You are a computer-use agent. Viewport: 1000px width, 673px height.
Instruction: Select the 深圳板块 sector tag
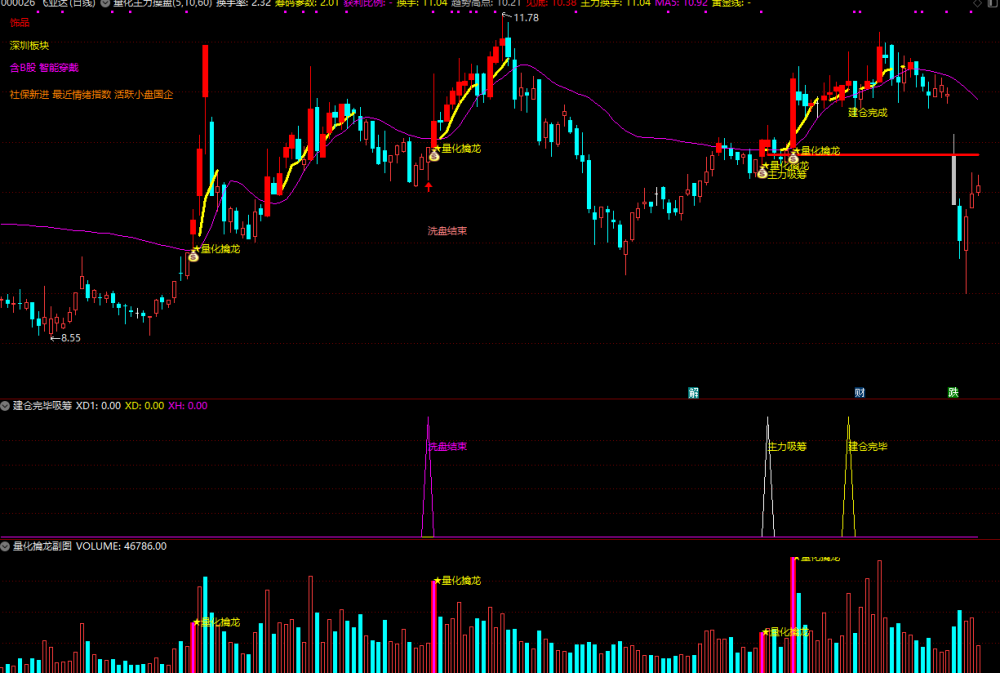pyautogui.click(x=29, y=45)
